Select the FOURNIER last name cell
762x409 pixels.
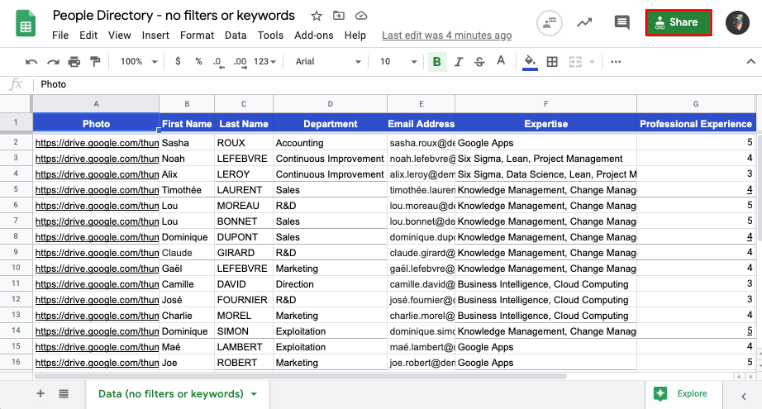pyautogui.click(x=243, y=300)
